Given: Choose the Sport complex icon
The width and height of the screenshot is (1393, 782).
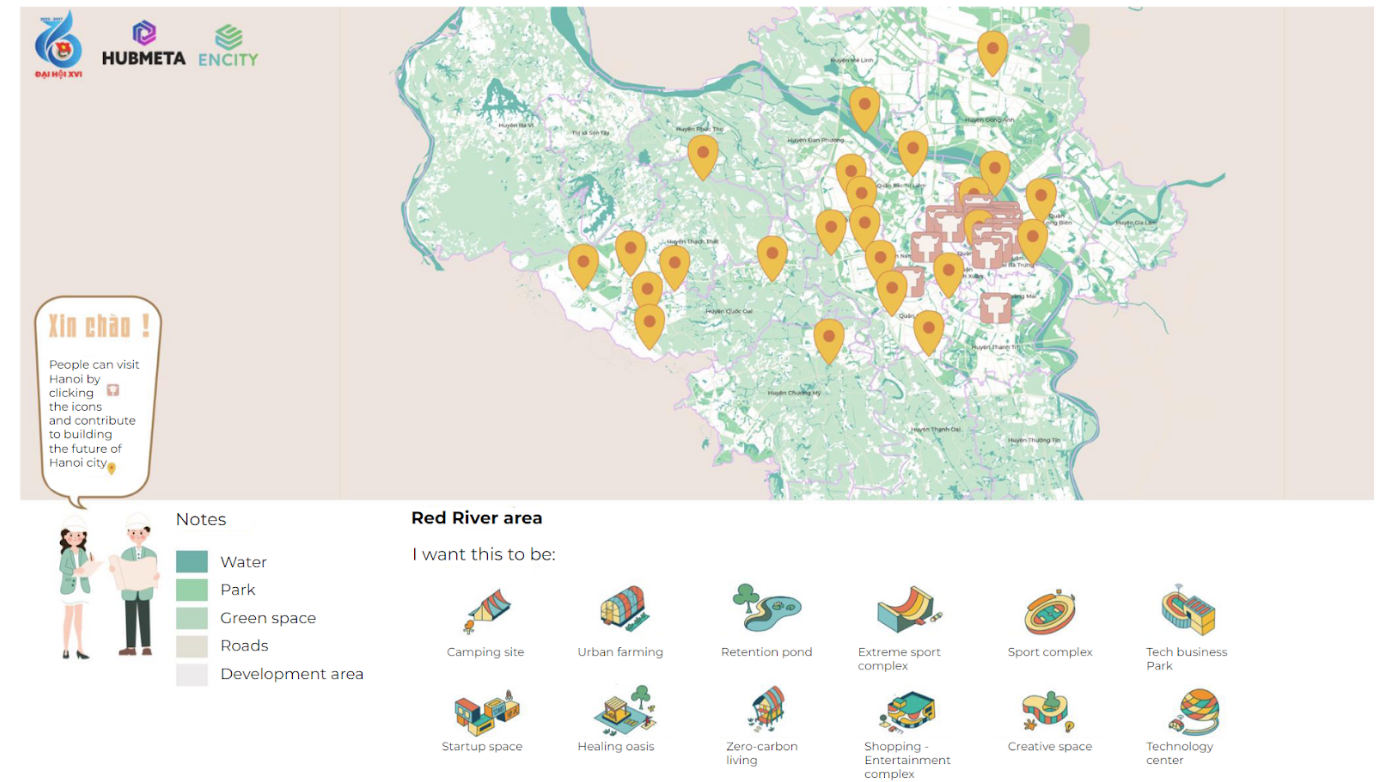Looking at the screenshot, I should click(1050, 611).
